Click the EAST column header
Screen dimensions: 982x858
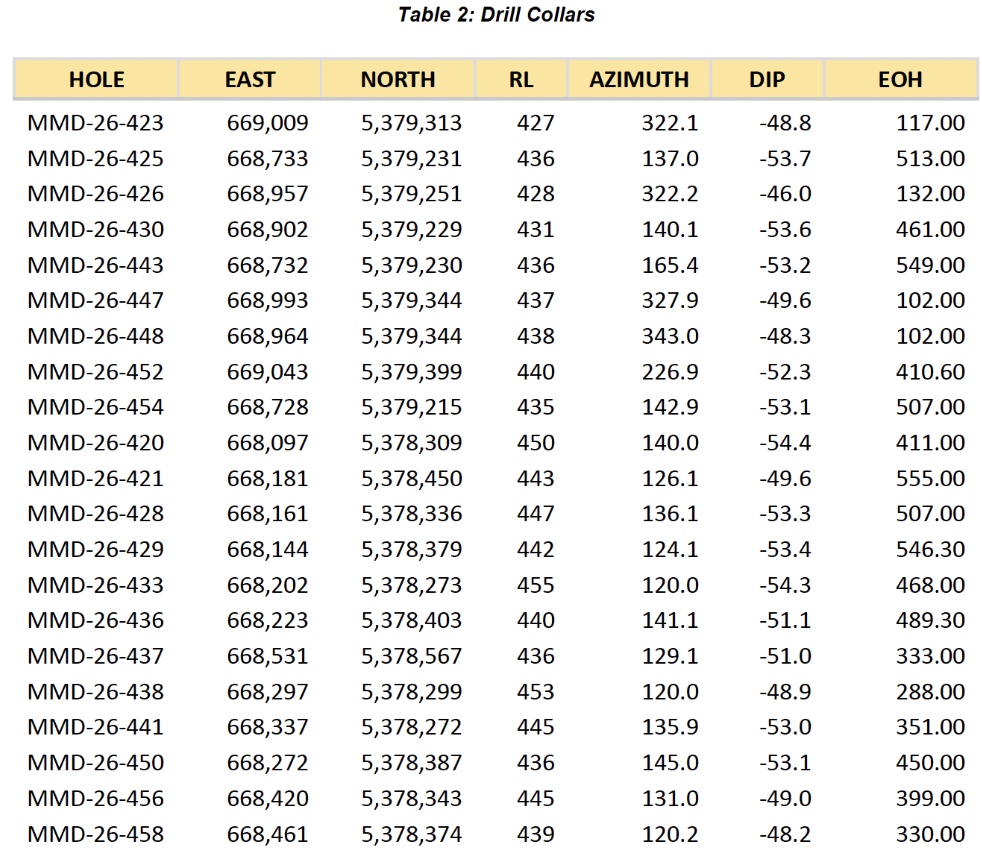(250, 80)
